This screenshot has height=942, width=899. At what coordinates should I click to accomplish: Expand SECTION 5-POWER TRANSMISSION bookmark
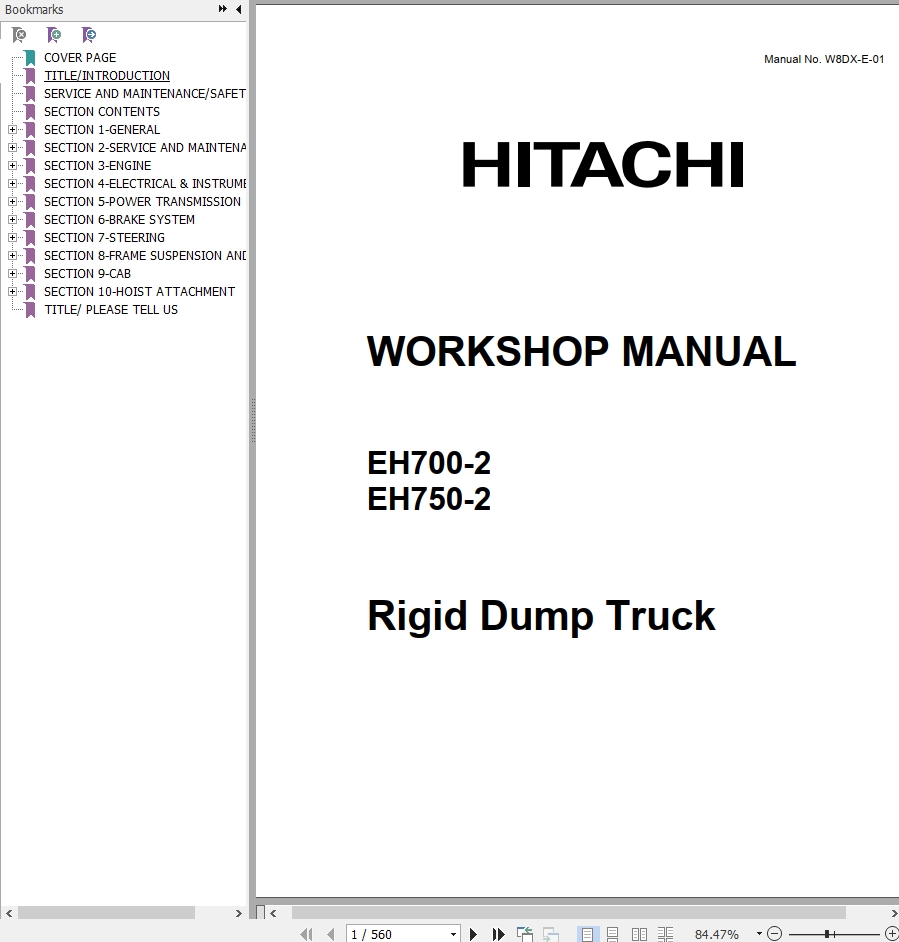(12, 201)
